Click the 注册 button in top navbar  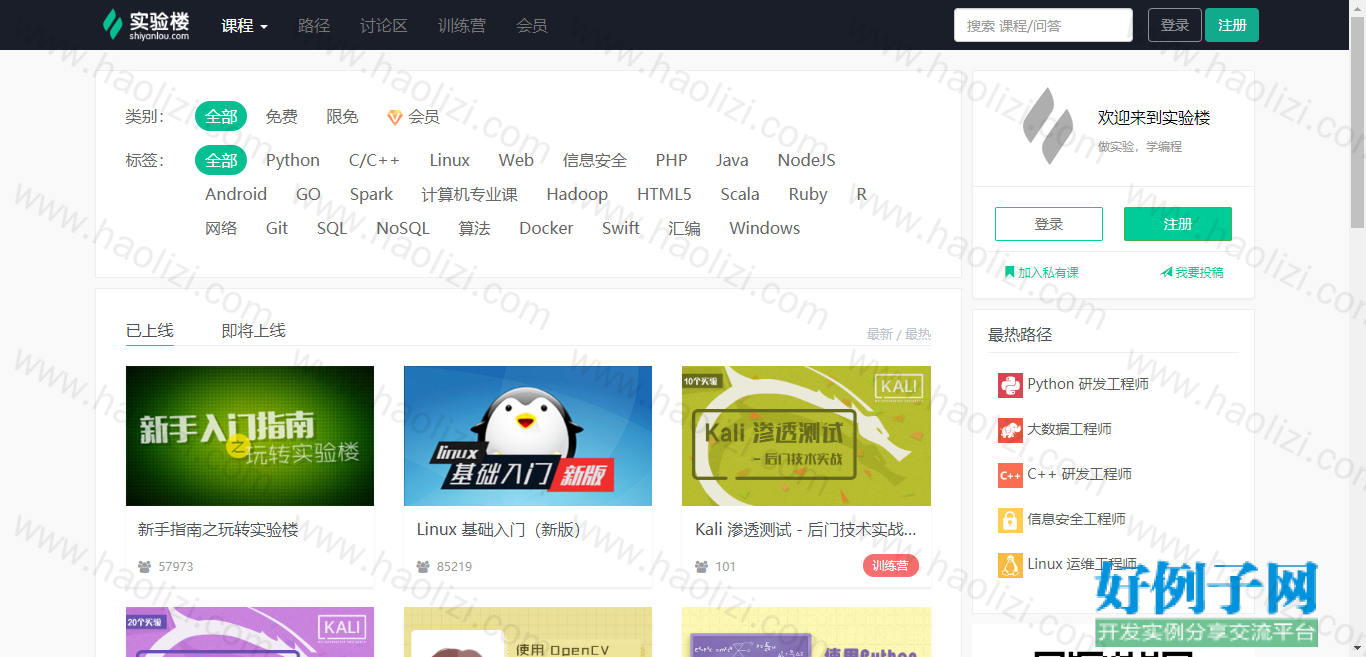click(x=1232, y=25)
